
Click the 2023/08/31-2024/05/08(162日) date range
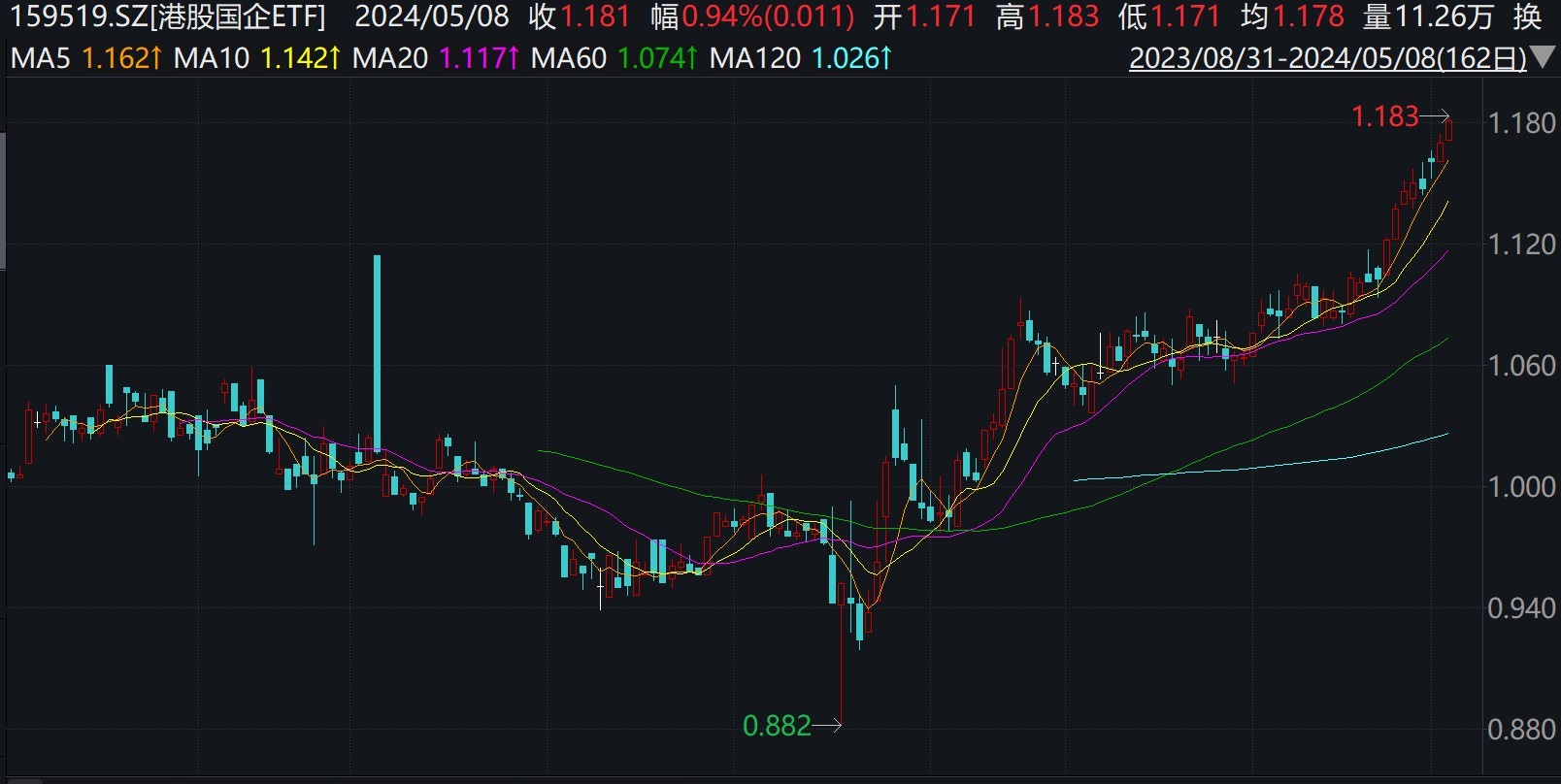click(x=1328, y=58)
